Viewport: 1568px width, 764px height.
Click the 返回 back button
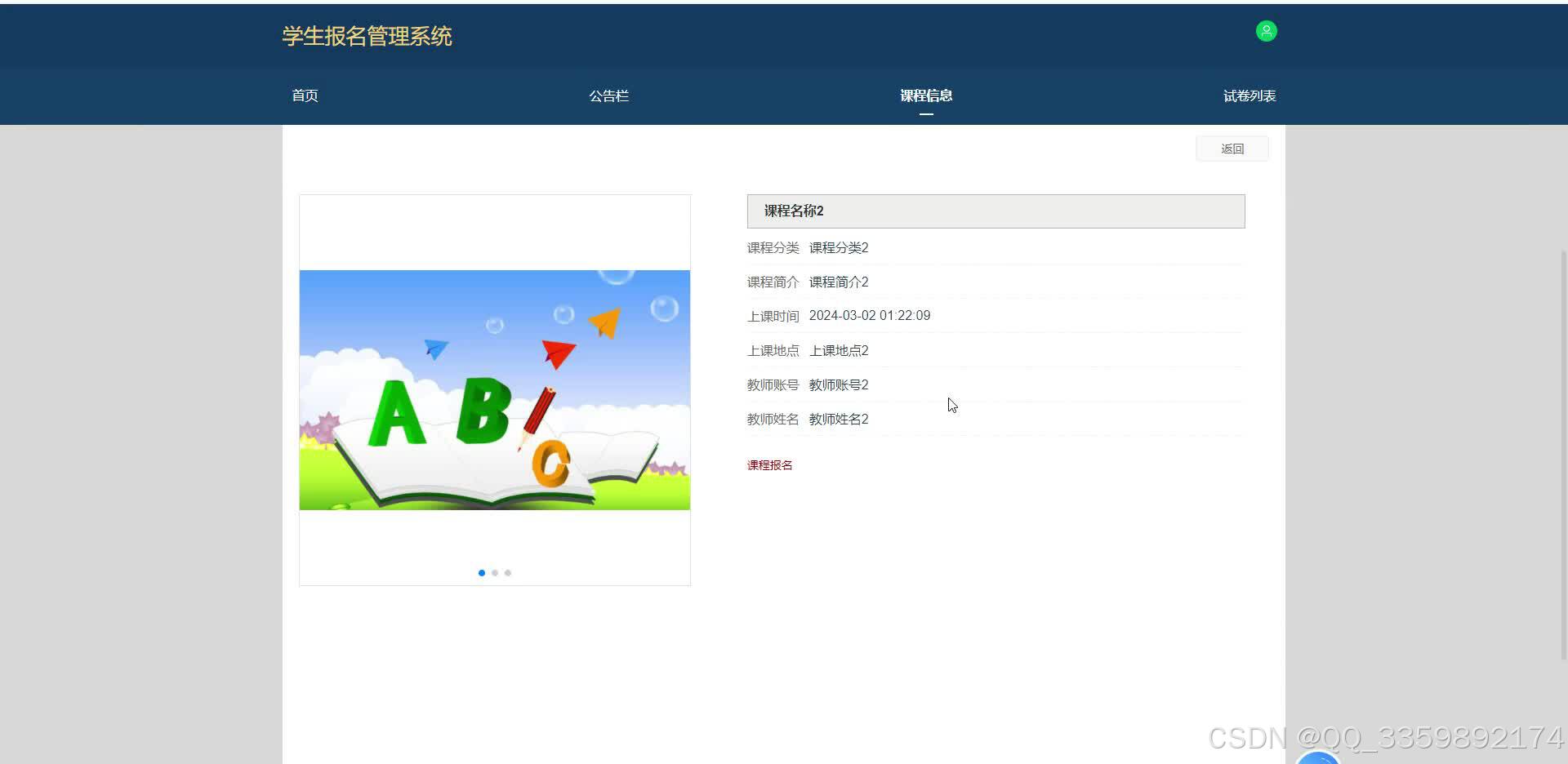click(x=1232, y=148)
